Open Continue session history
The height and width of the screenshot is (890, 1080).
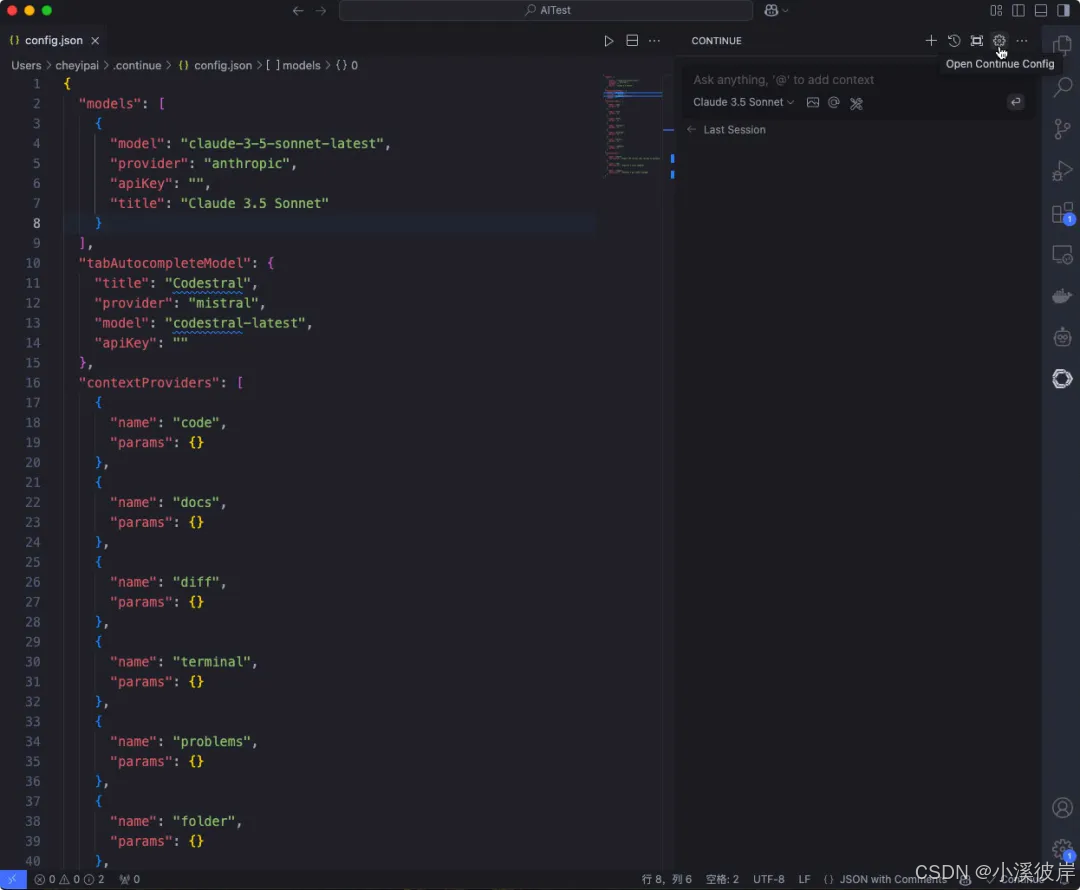(953, 41)
